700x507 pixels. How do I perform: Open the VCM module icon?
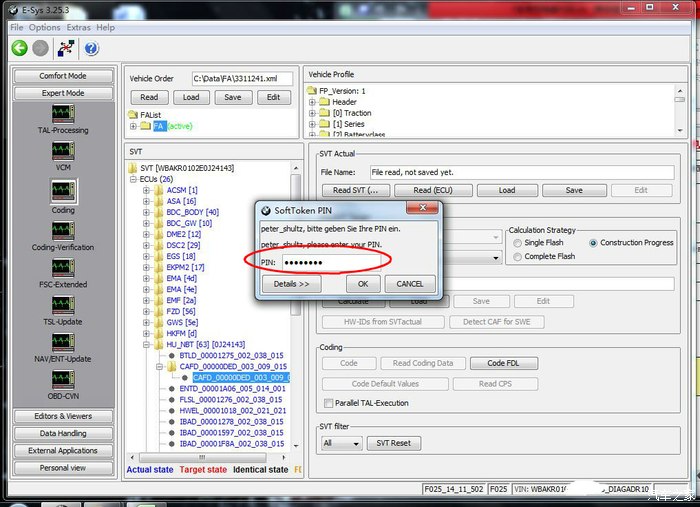63,151
